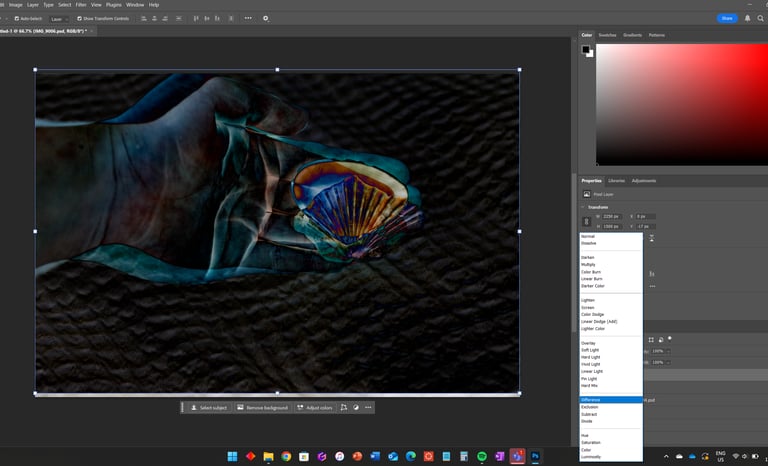768x466 pixels.
Task: Click the width input field in Transform
Action: pos(612,216)
